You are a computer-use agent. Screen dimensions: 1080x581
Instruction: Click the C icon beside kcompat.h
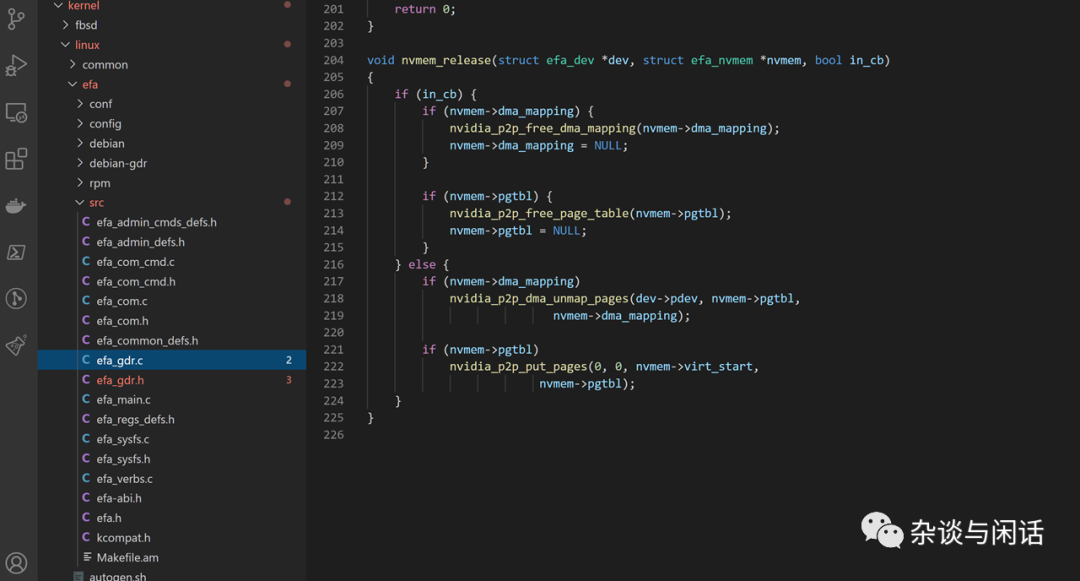86,537
